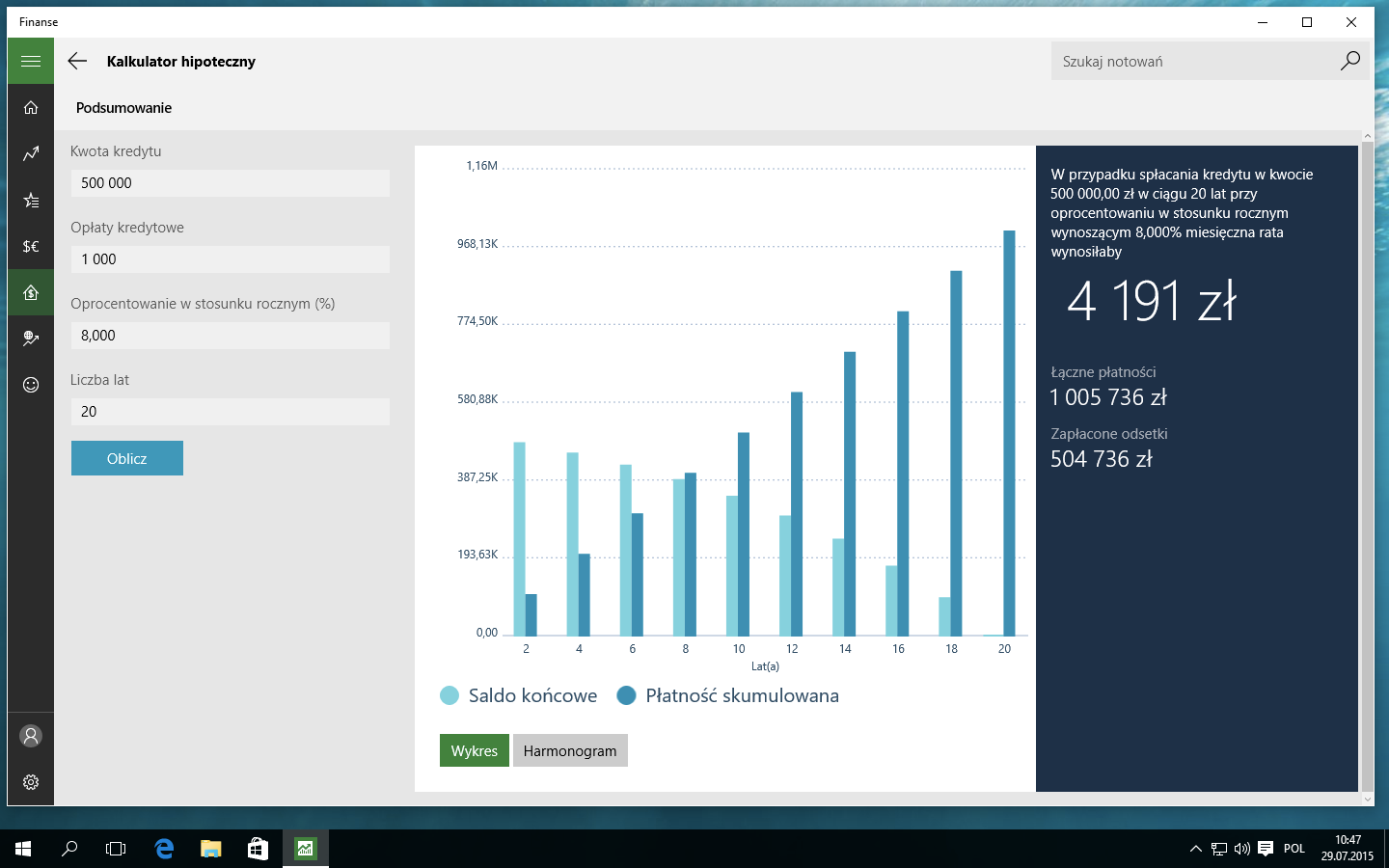Click the Oblicz button
1389x868 pixels.
click(x=127, y=458)
